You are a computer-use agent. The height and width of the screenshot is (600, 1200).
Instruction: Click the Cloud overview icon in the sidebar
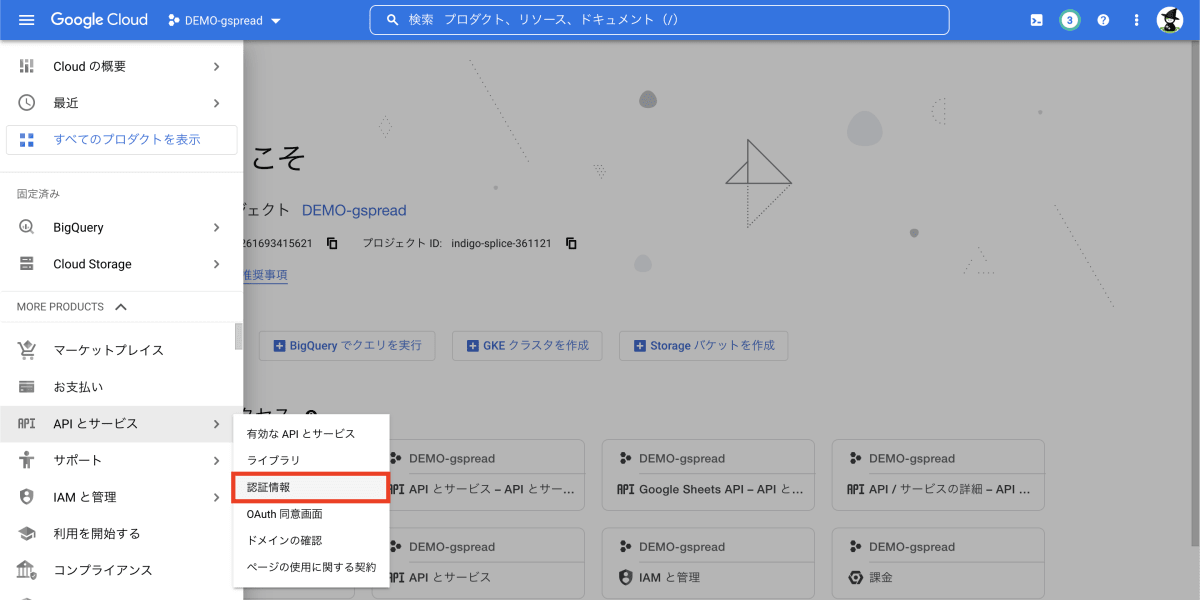(27, 66)
